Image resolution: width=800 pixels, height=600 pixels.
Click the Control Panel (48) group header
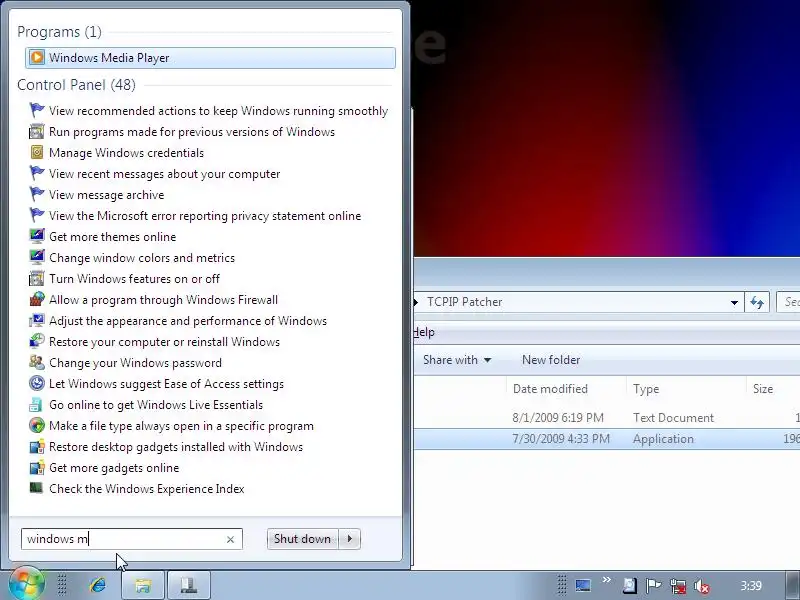point(76,85)
